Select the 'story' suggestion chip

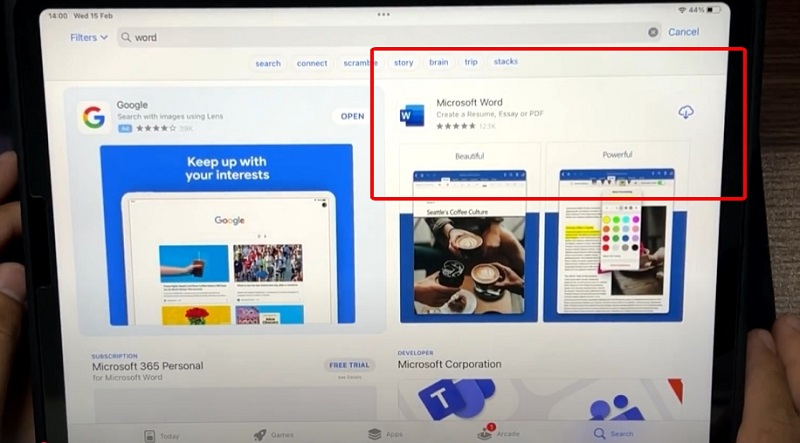(x=403, y=62)
